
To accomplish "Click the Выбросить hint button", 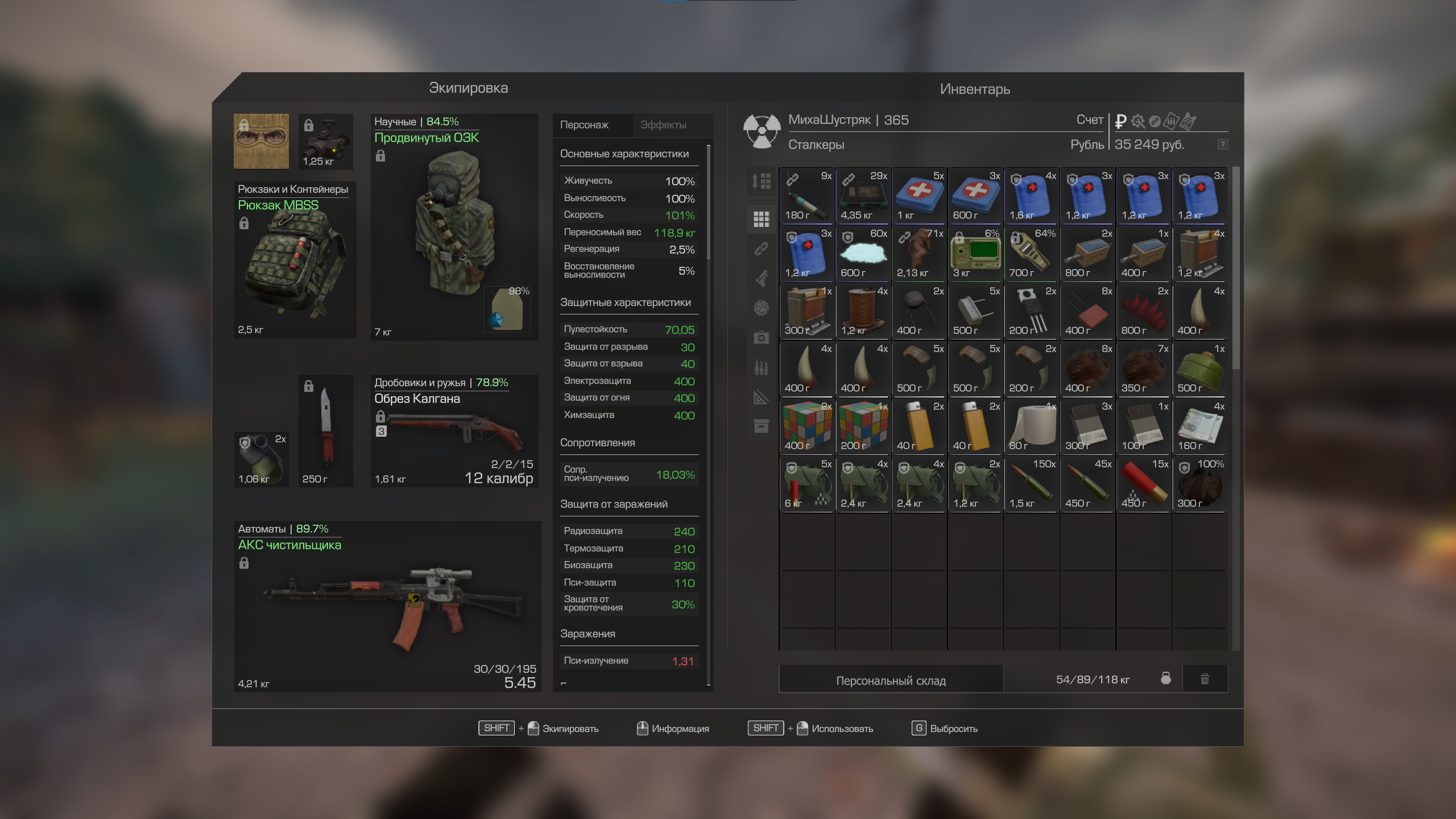I will (x=945, y=729).
